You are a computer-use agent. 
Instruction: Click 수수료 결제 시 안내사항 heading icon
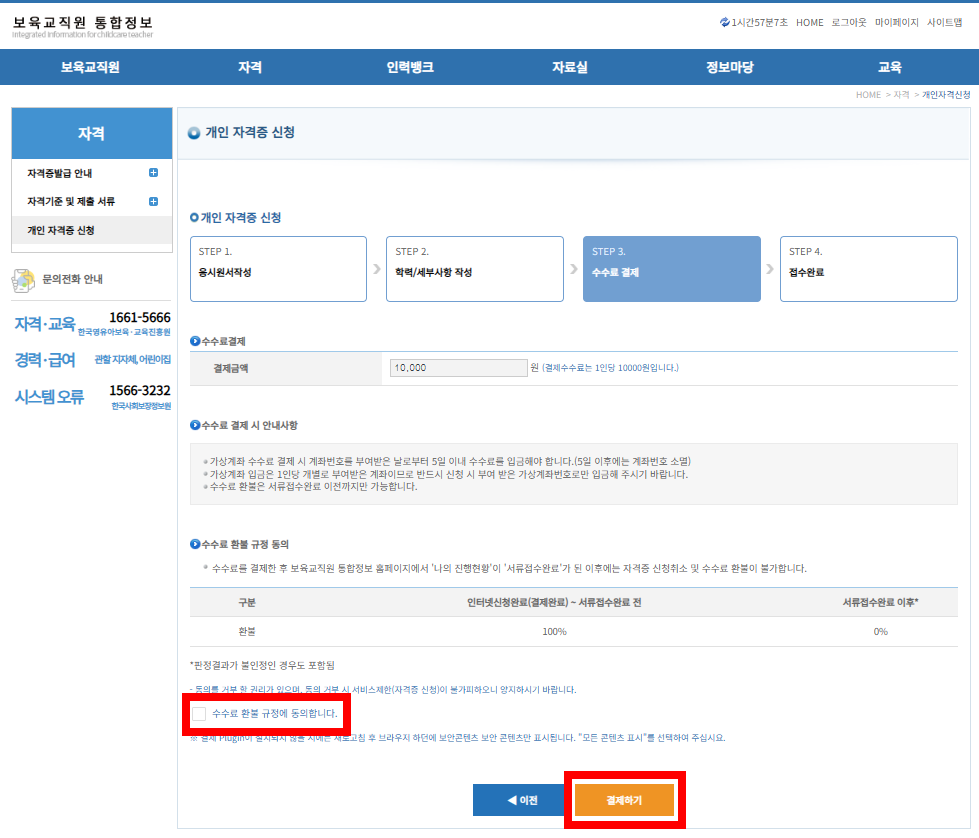point(195,426)
